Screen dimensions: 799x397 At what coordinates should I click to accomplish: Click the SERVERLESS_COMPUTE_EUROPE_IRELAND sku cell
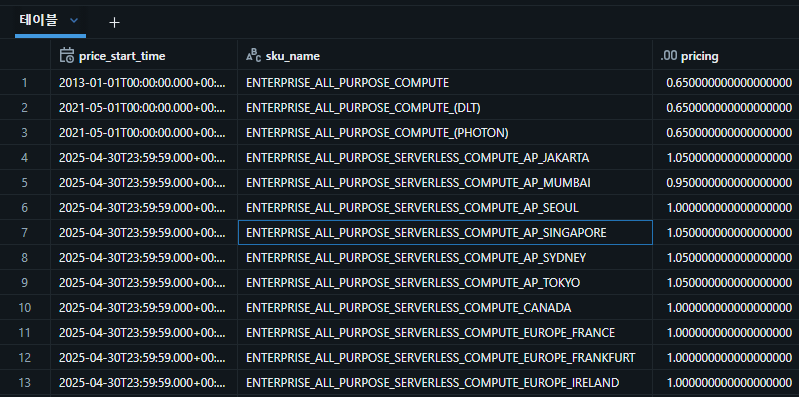point(445,382)
